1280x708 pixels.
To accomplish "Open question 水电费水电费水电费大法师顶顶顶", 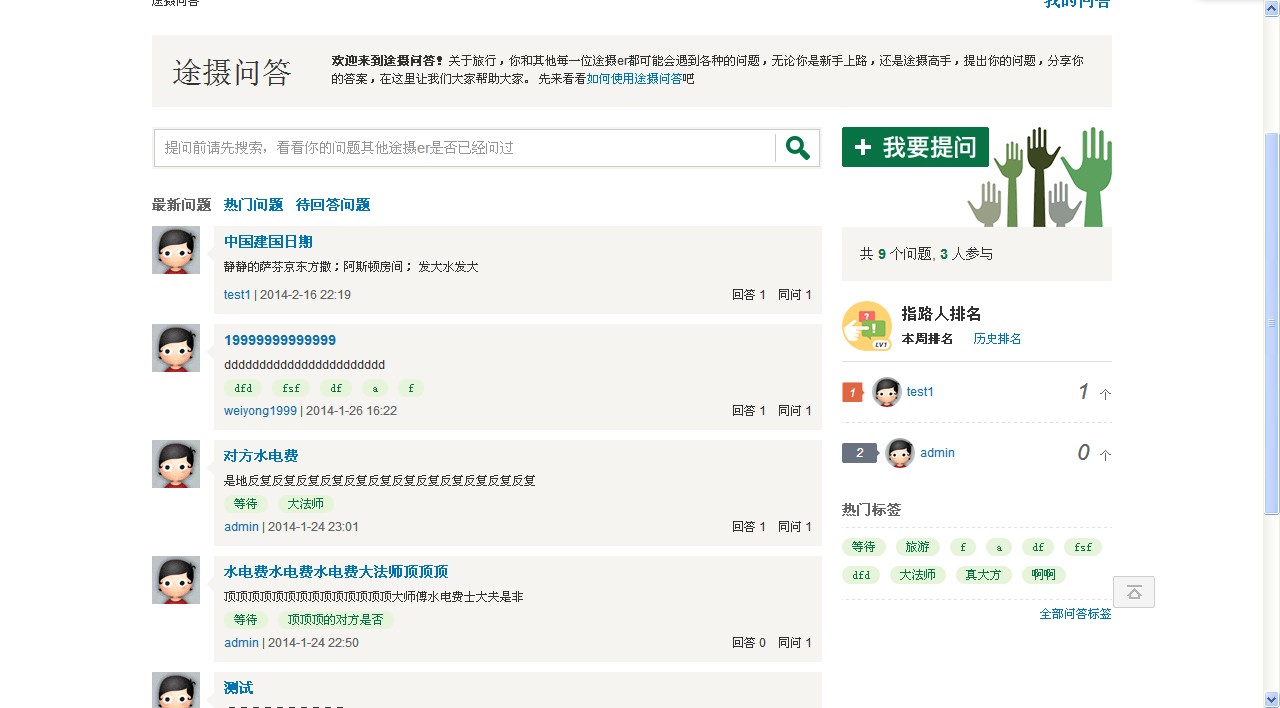I will coord(336,572).
